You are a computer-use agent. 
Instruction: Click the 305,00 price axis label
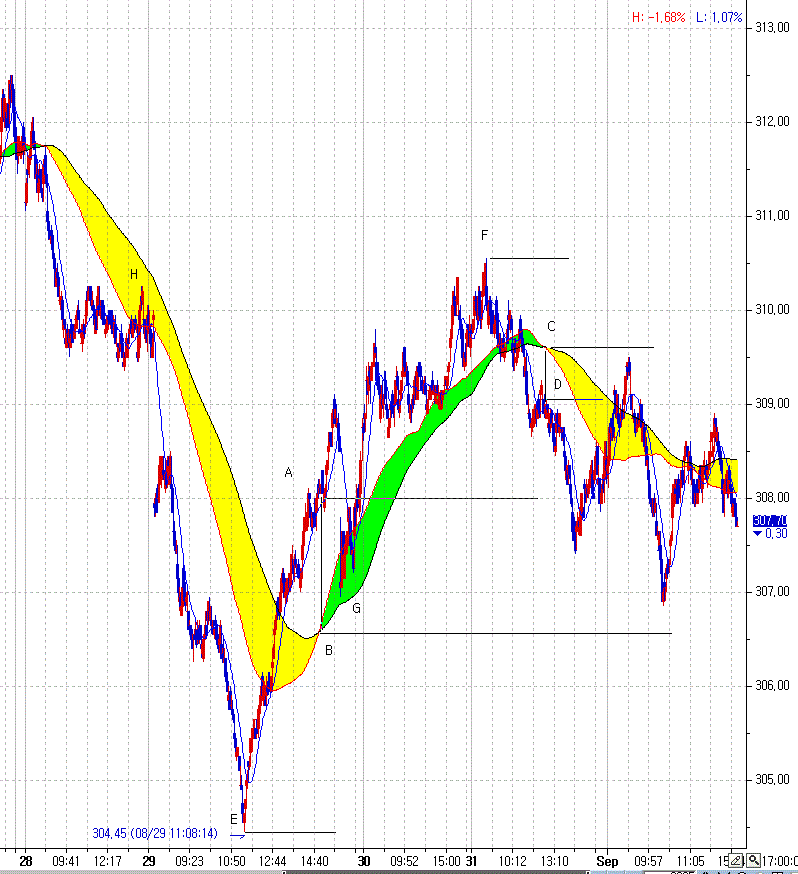[773, 780]
